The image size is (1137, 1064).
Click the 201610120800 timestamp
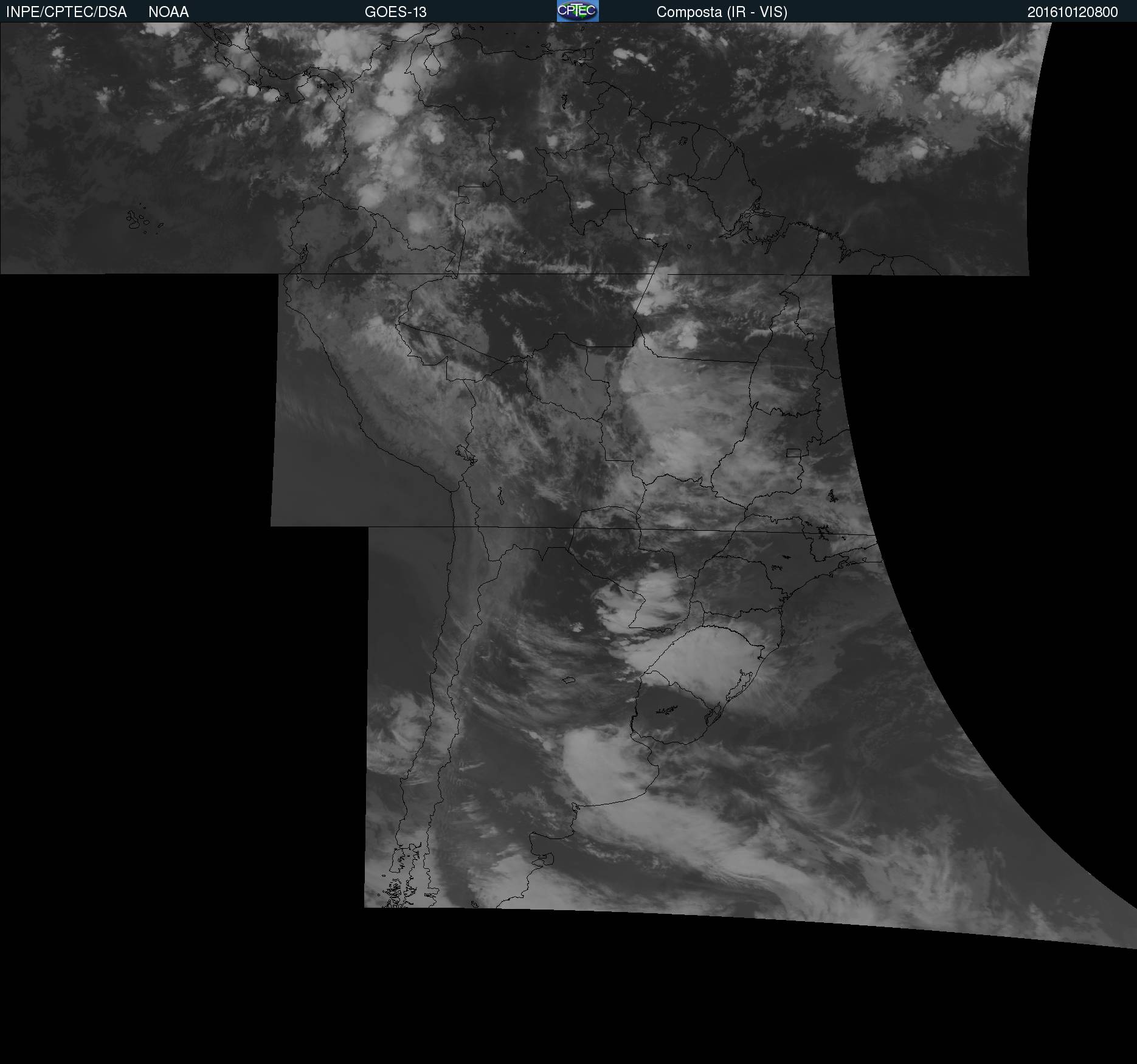pyautogui.click(x=1072, y=12)
